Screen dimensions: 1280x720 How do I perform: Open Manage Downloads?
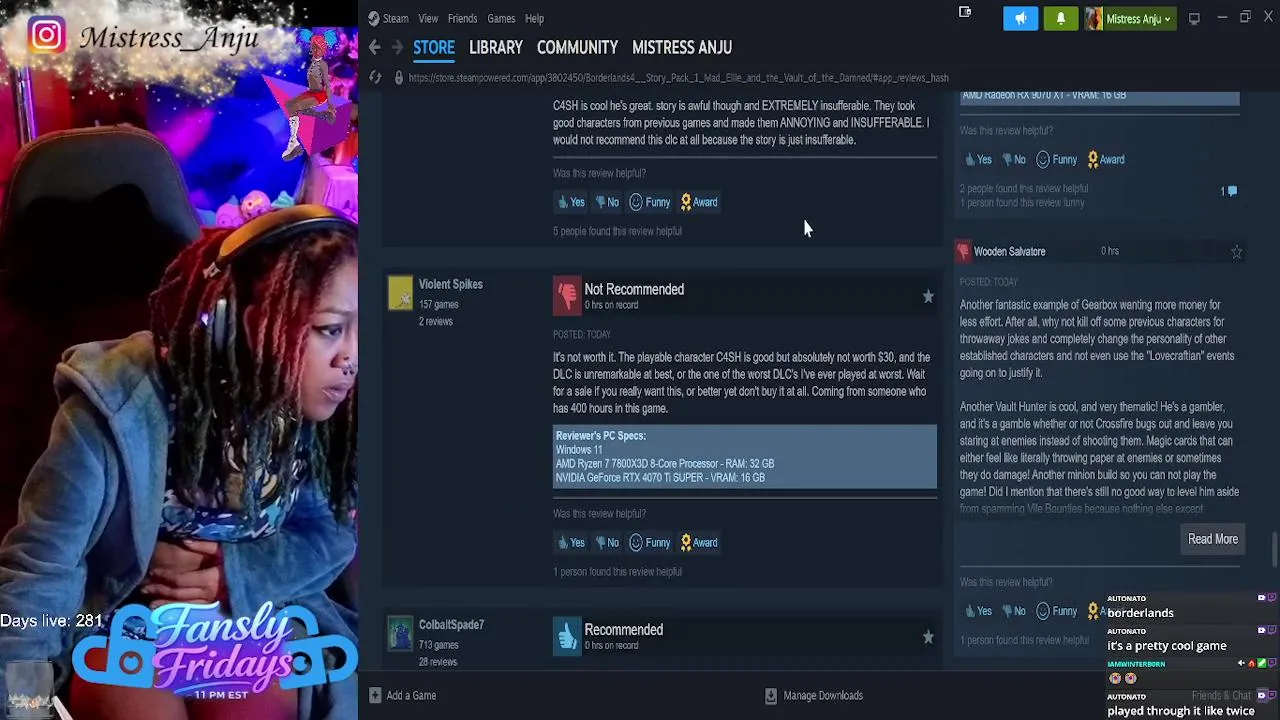click(813, 695)
